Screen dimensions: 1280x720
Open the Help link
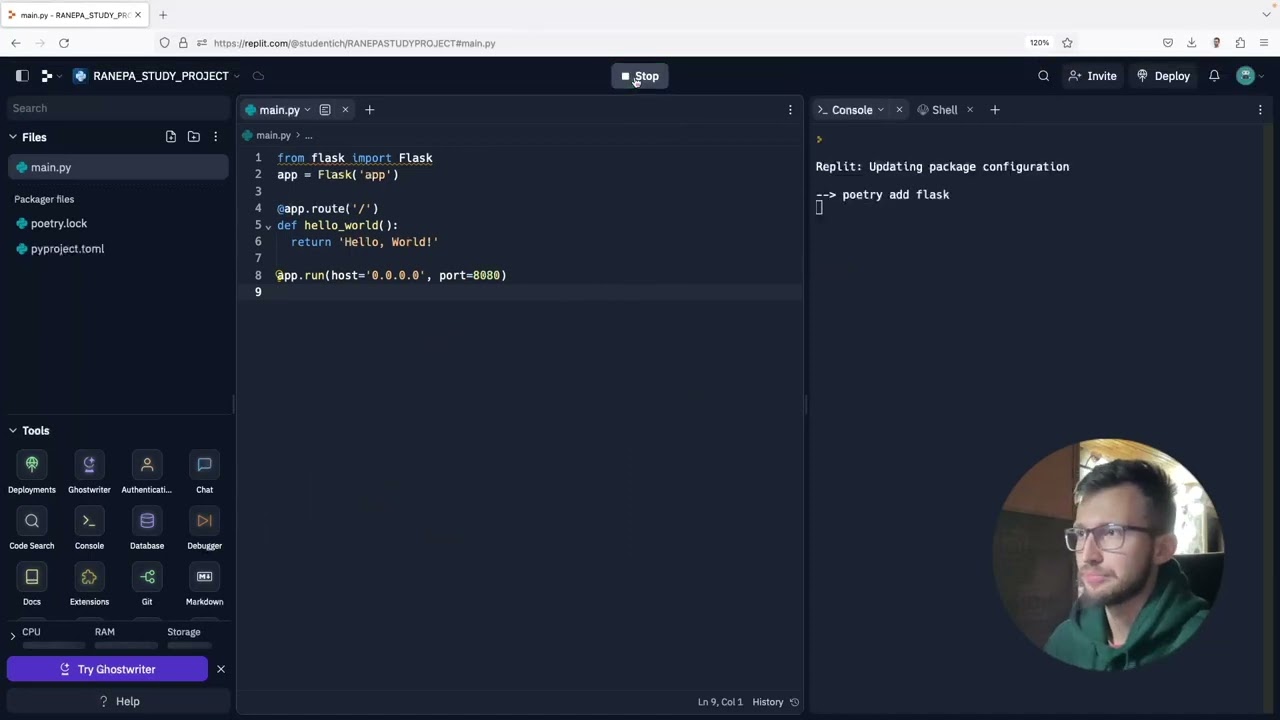119,701
